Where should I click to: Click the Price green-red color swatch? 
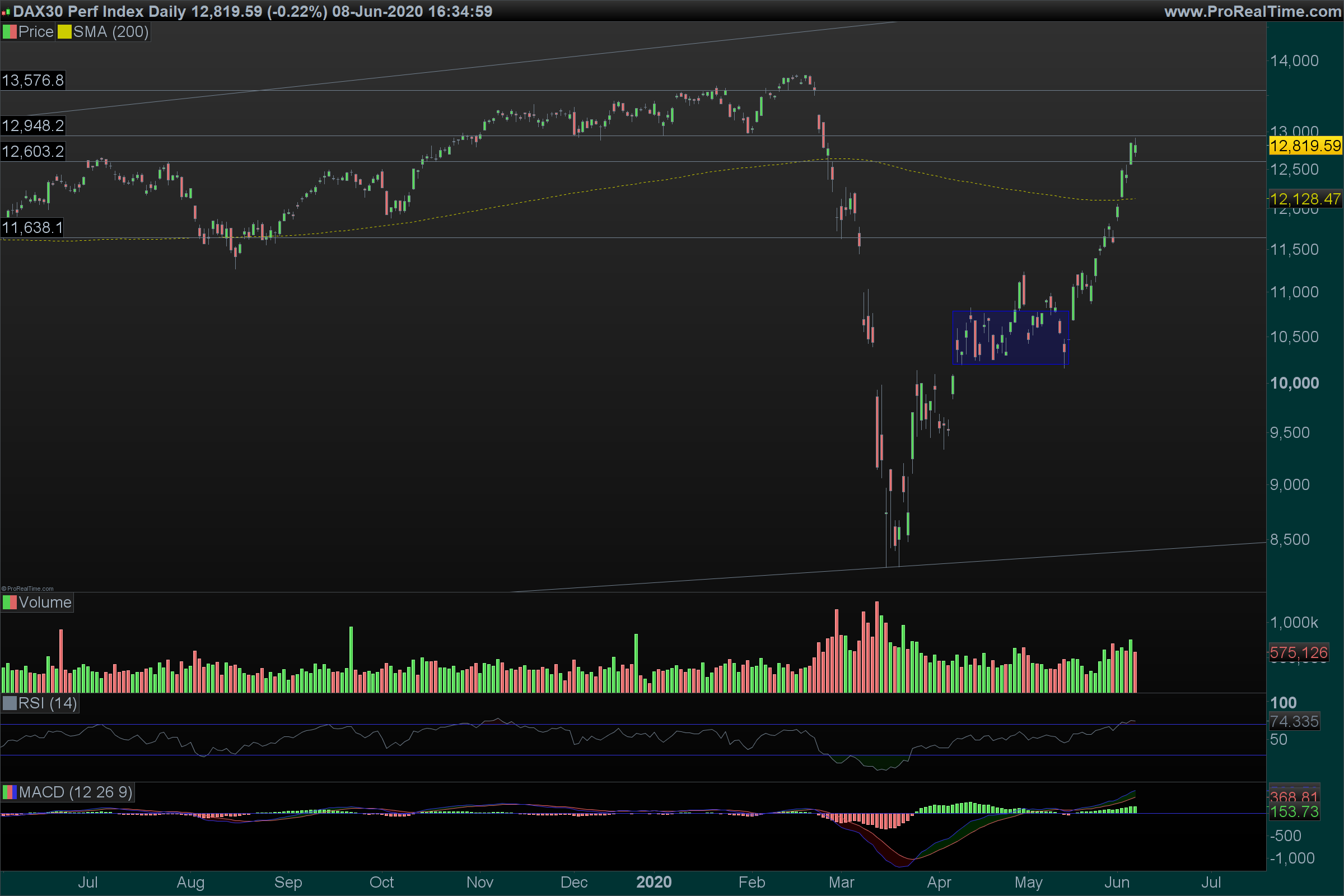(10, 32)
